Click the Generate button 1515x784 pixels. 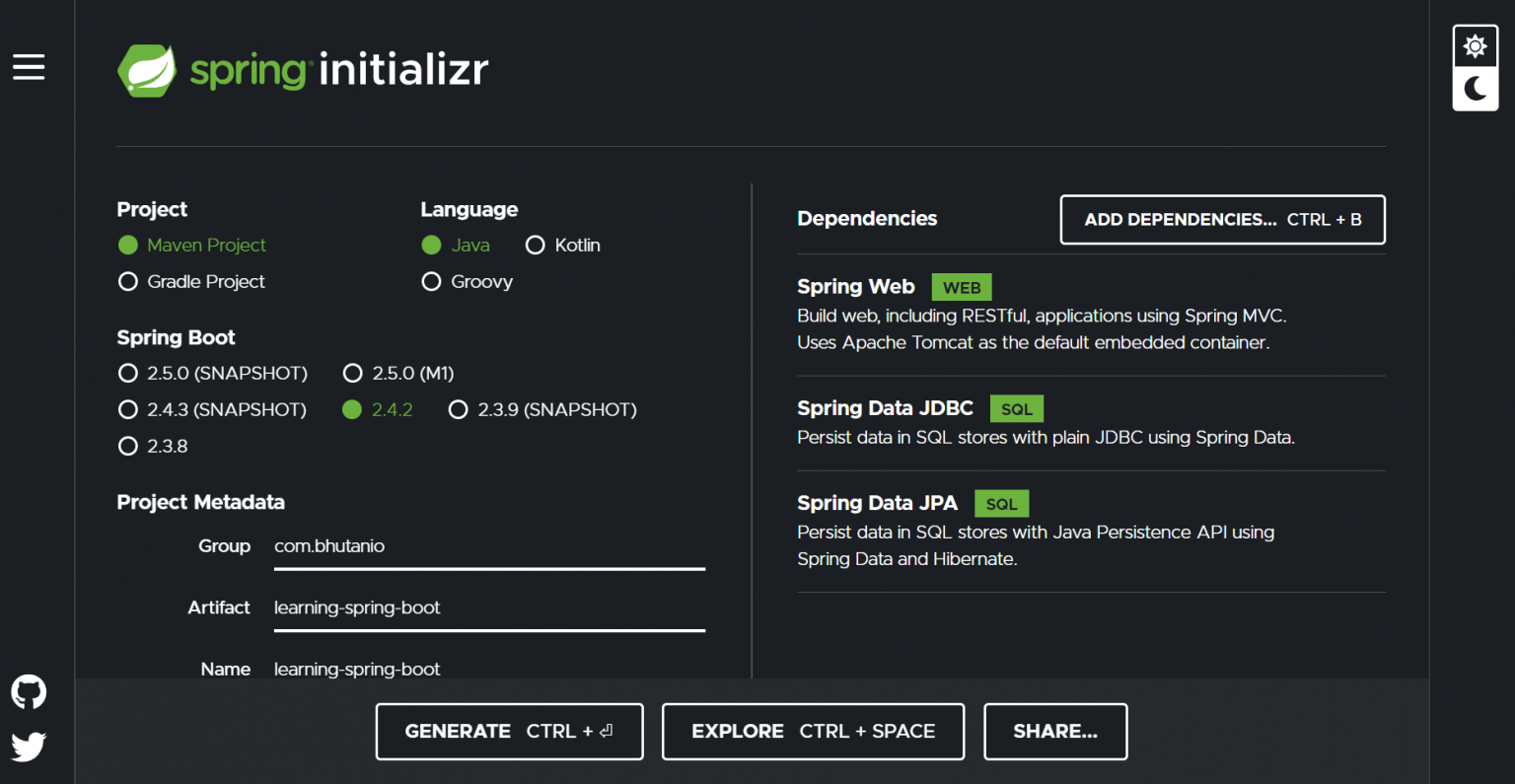tap(510, 732)
